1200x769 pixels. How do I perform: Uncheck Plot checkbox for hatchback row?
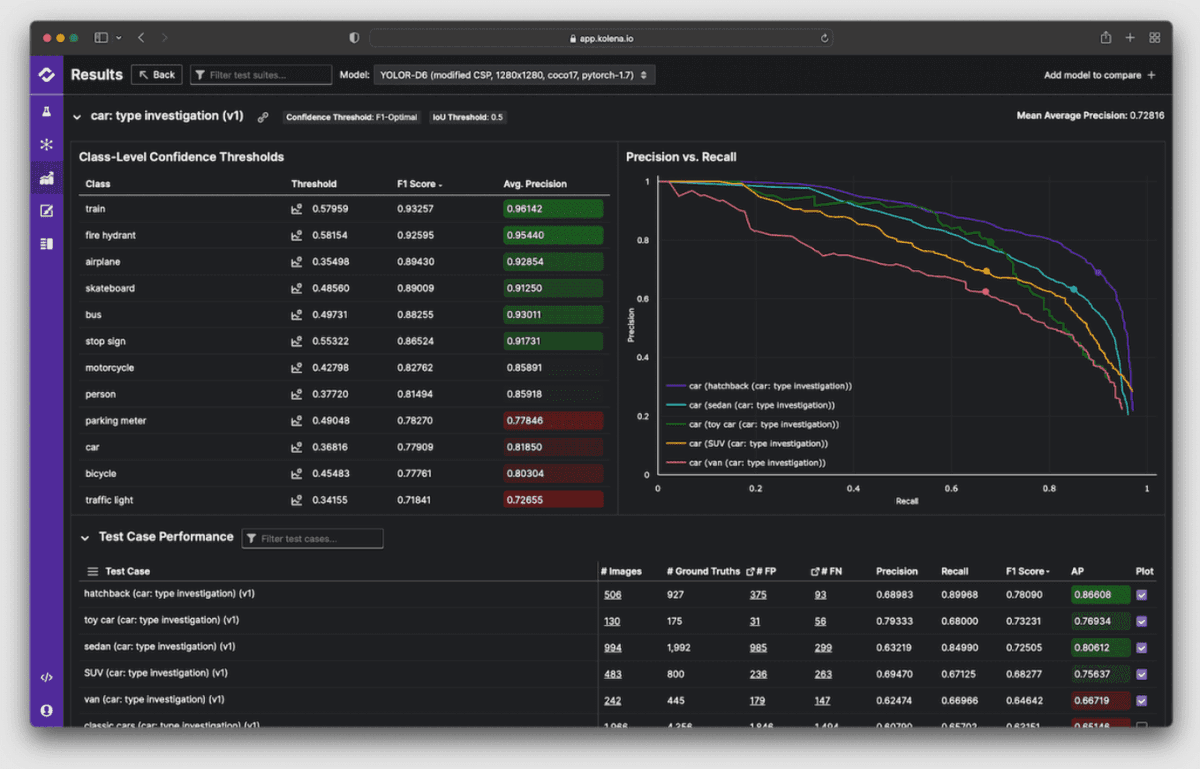tap(1142, 595)
